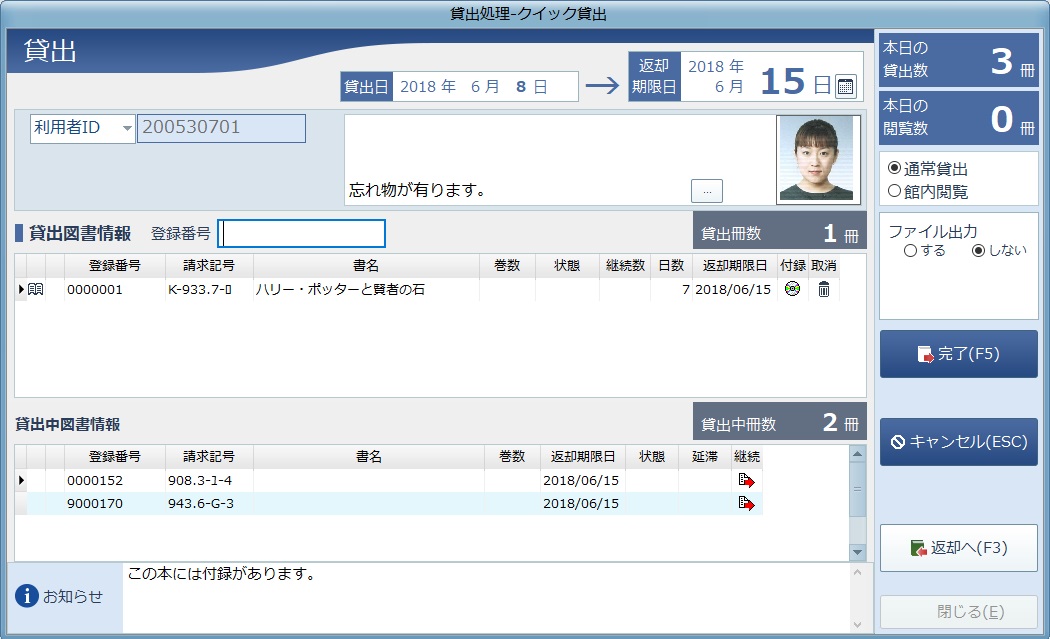The height and width of the screenshot is (639, 1050).
Task: Click the 請求記号 header in 貸出図書情報 table
Action: point(209,265)
